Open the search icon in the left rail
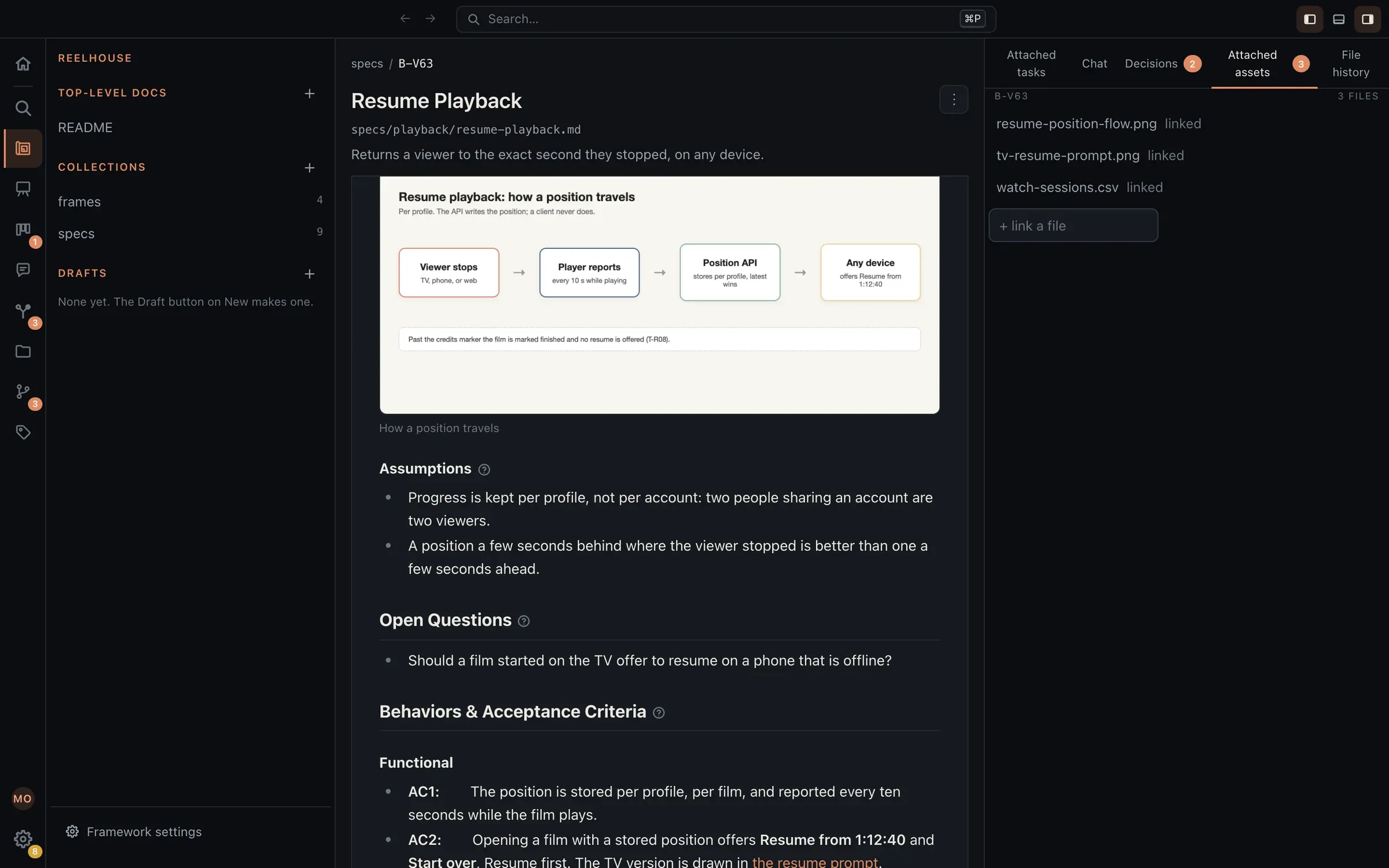This screenshot has height=868, width=1389. (x=23, y=108)
